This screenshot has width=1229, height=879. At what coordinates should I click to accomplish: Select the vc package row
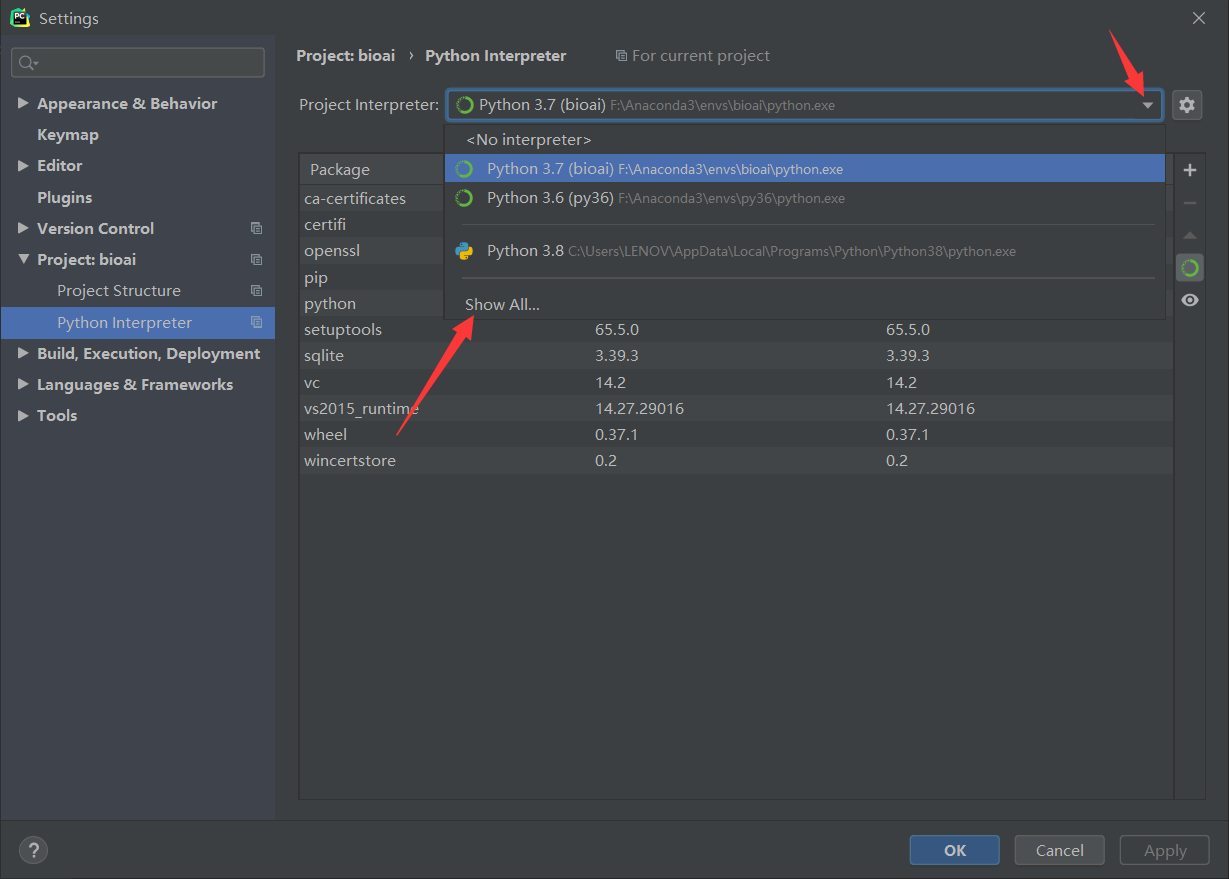coord(736,382)
